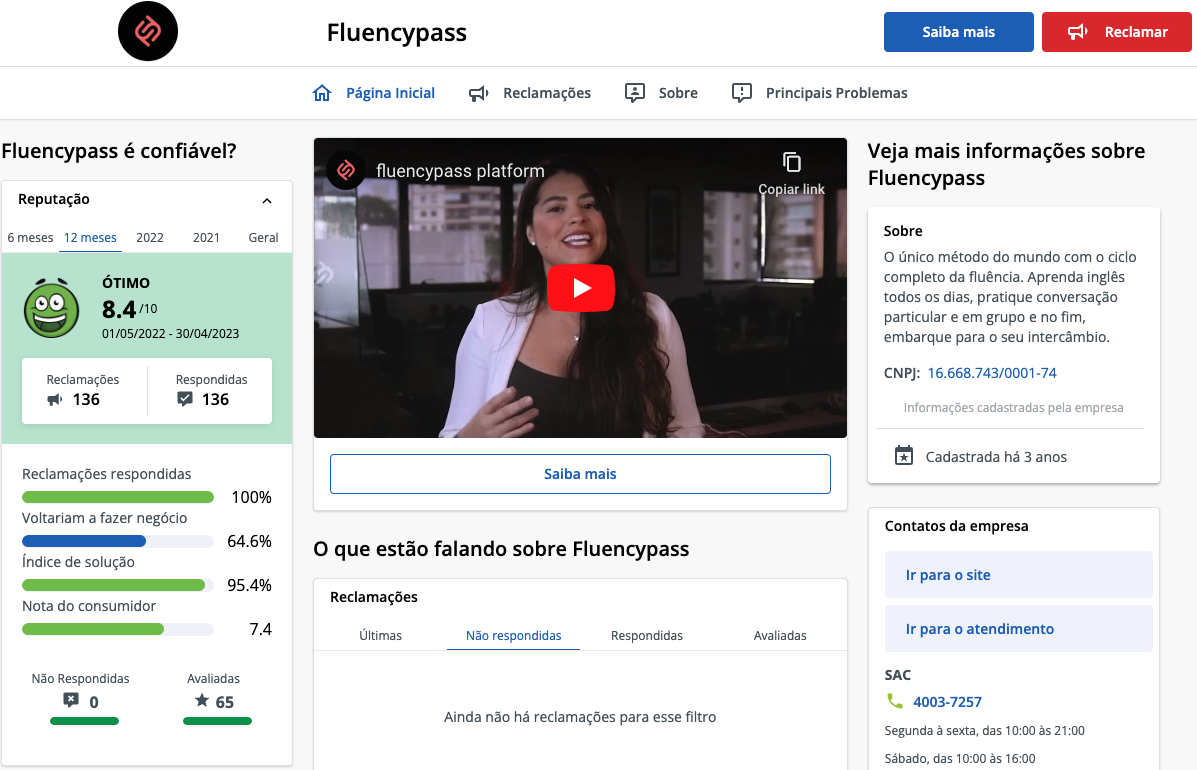The height and width of the screenshot is (770, 1197).
Task: Select the 2022 reputation tab
Action: [150, 237]
